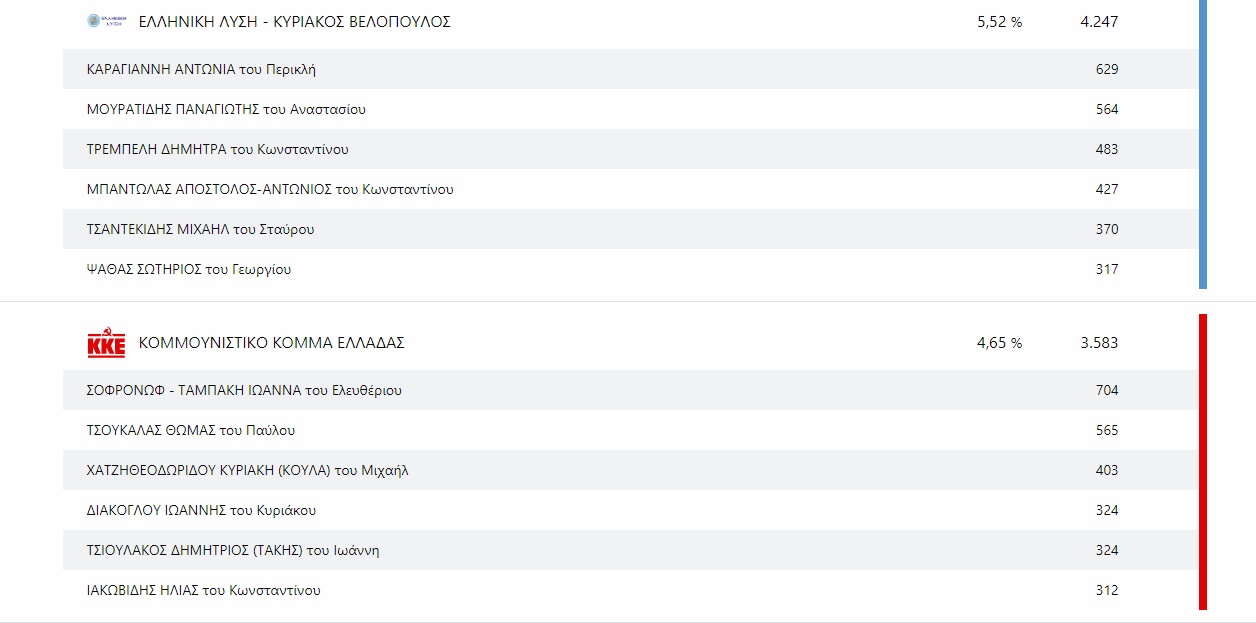Click the Ελληνική Λύση party logo

click(x=106, y=21)
